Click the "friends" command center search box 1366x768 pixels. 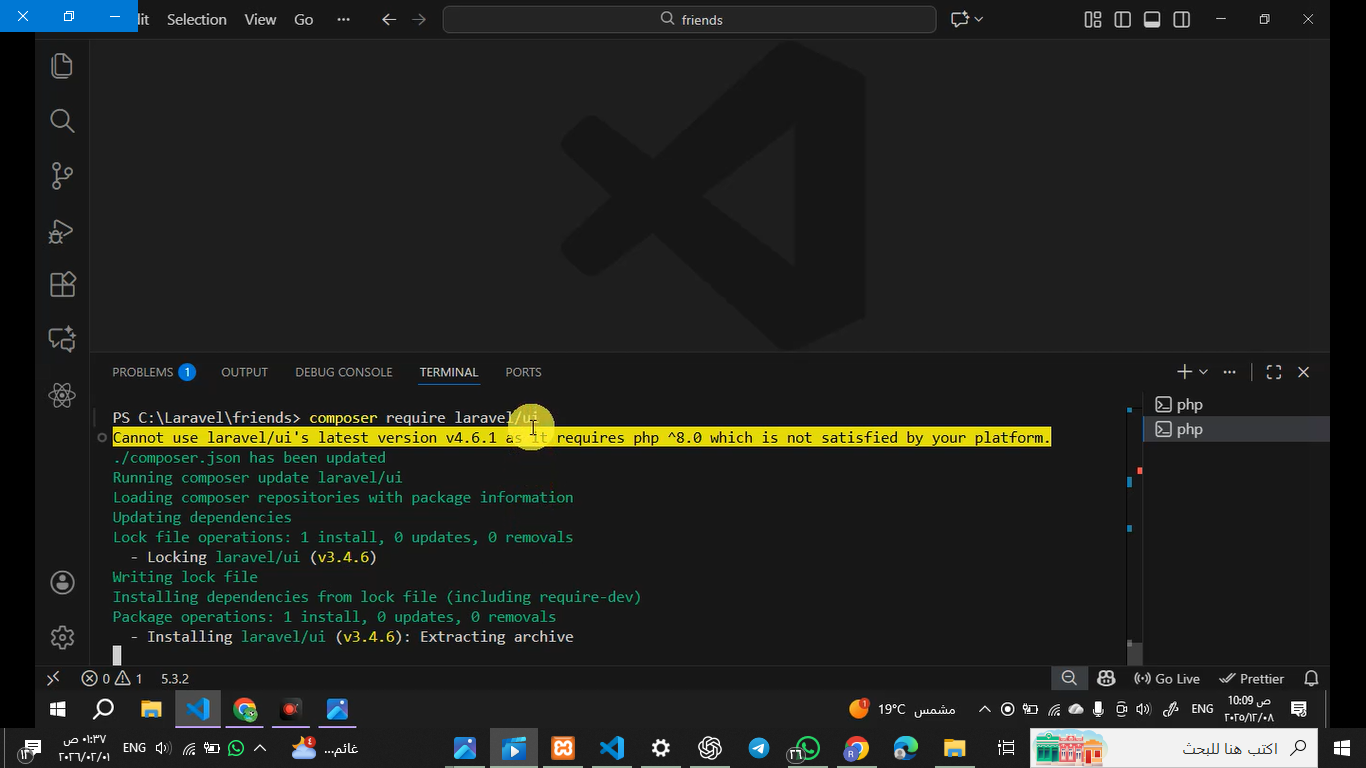[x=690, y=20]
